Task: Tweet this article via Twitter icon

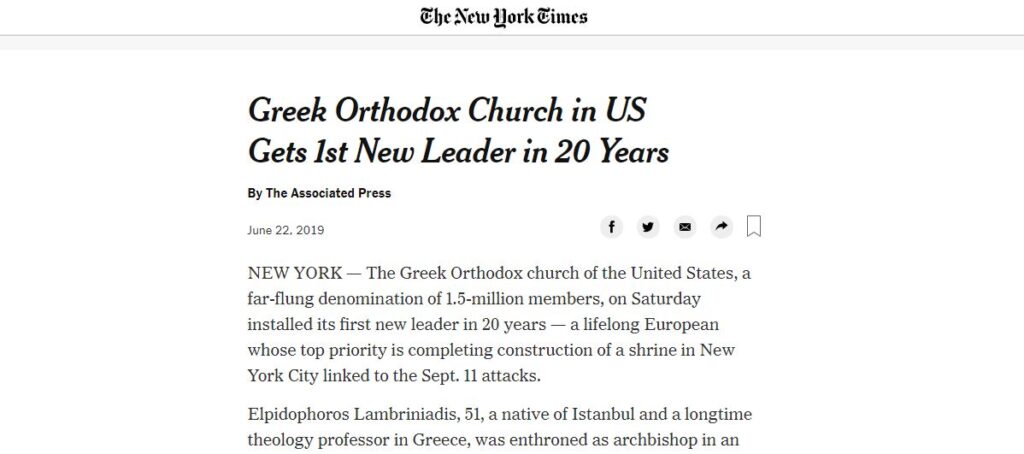Action: 648,227
